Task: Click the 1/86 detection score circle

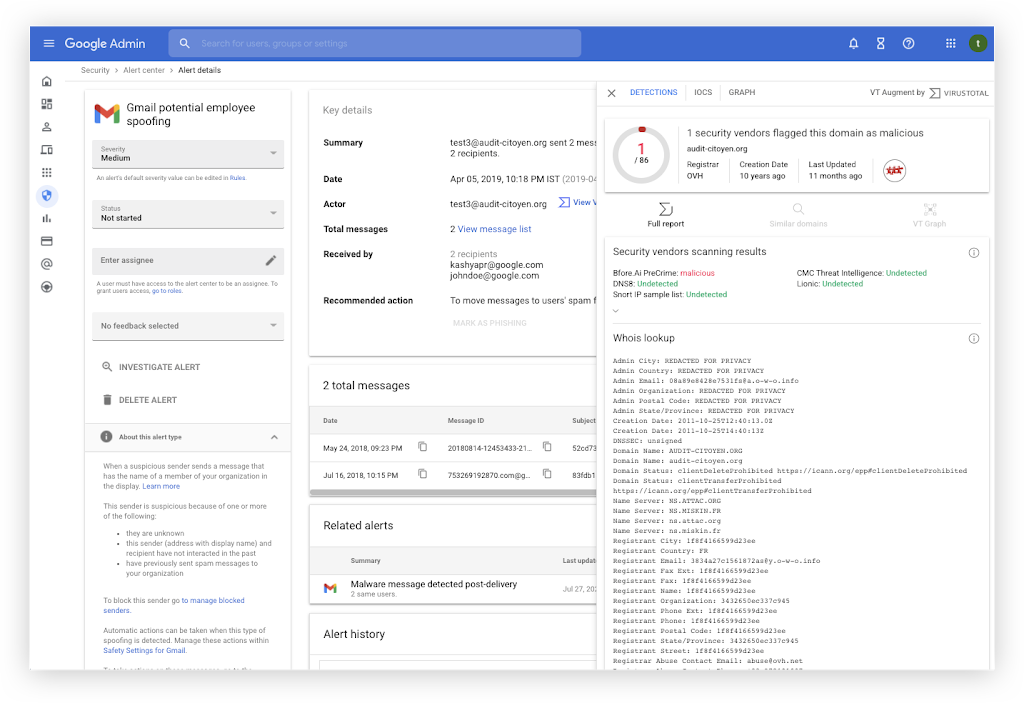Action: (x=641, y=154)
